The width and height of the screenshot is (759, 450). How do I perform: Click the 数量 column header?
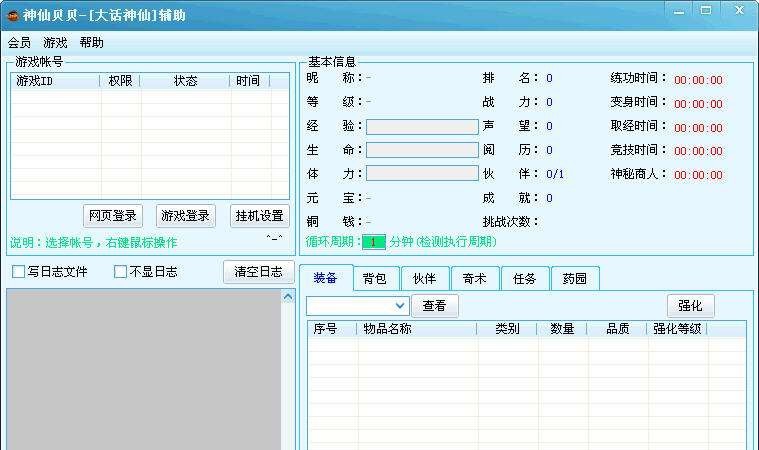562,329
